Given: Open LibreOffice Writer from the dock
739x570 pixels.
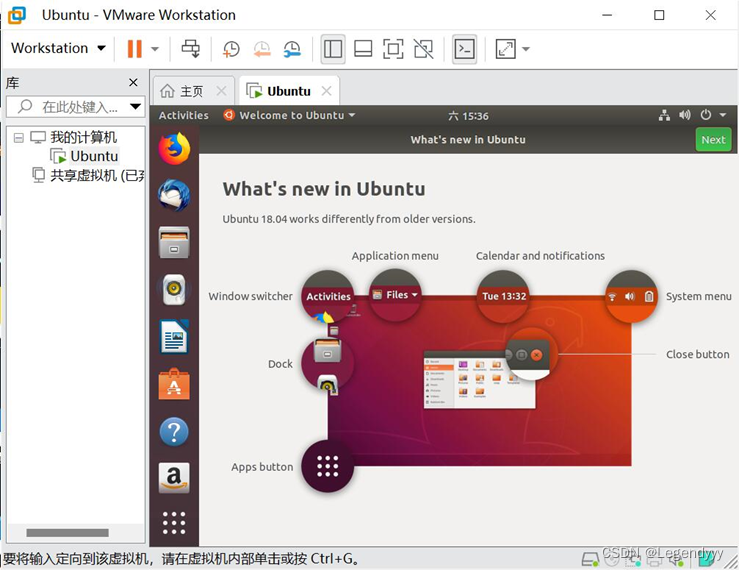Looking at the screenshot, I should click(174, 337).
